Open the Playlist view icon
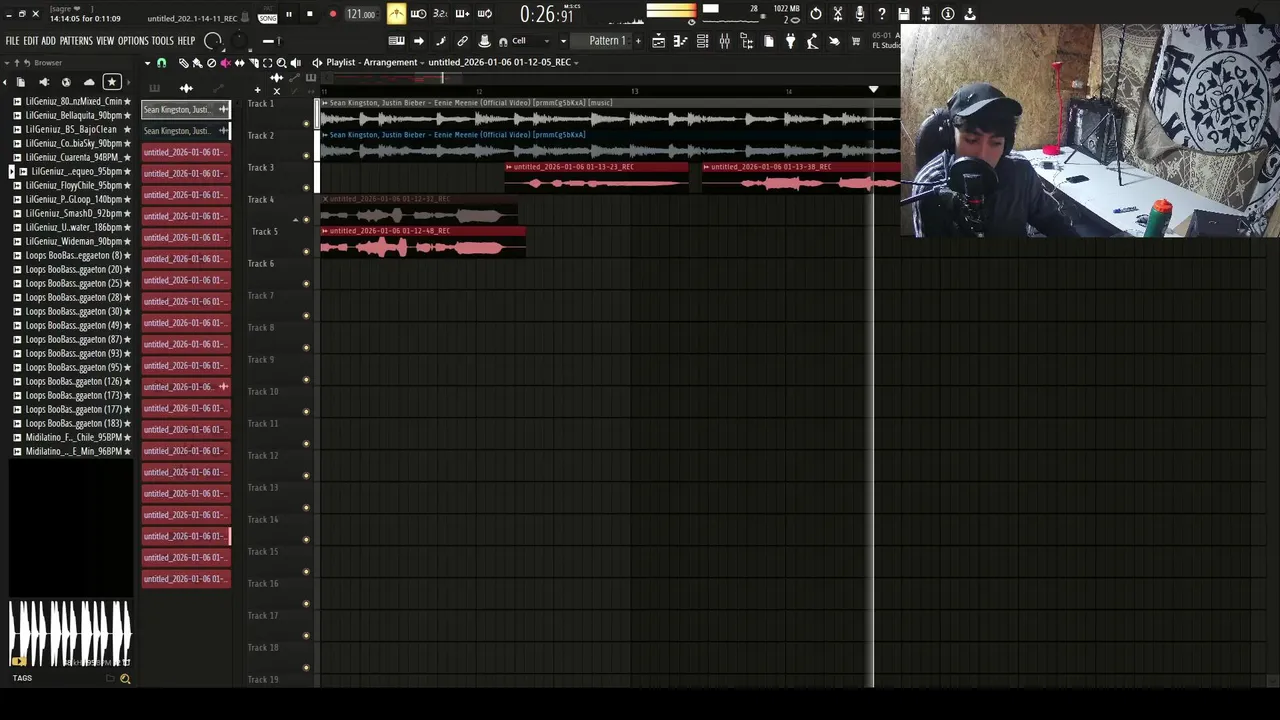 (x=659, y=41)
